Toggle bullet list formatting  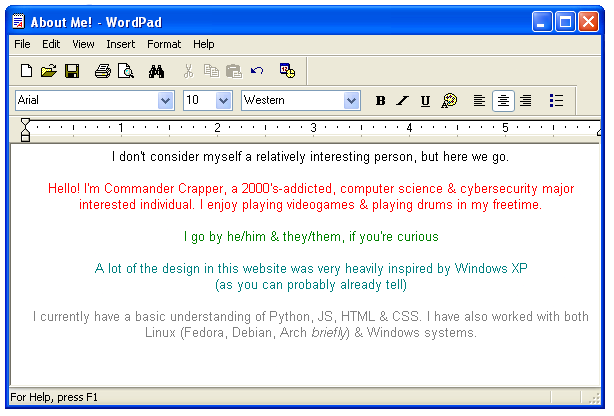point(556,101)
